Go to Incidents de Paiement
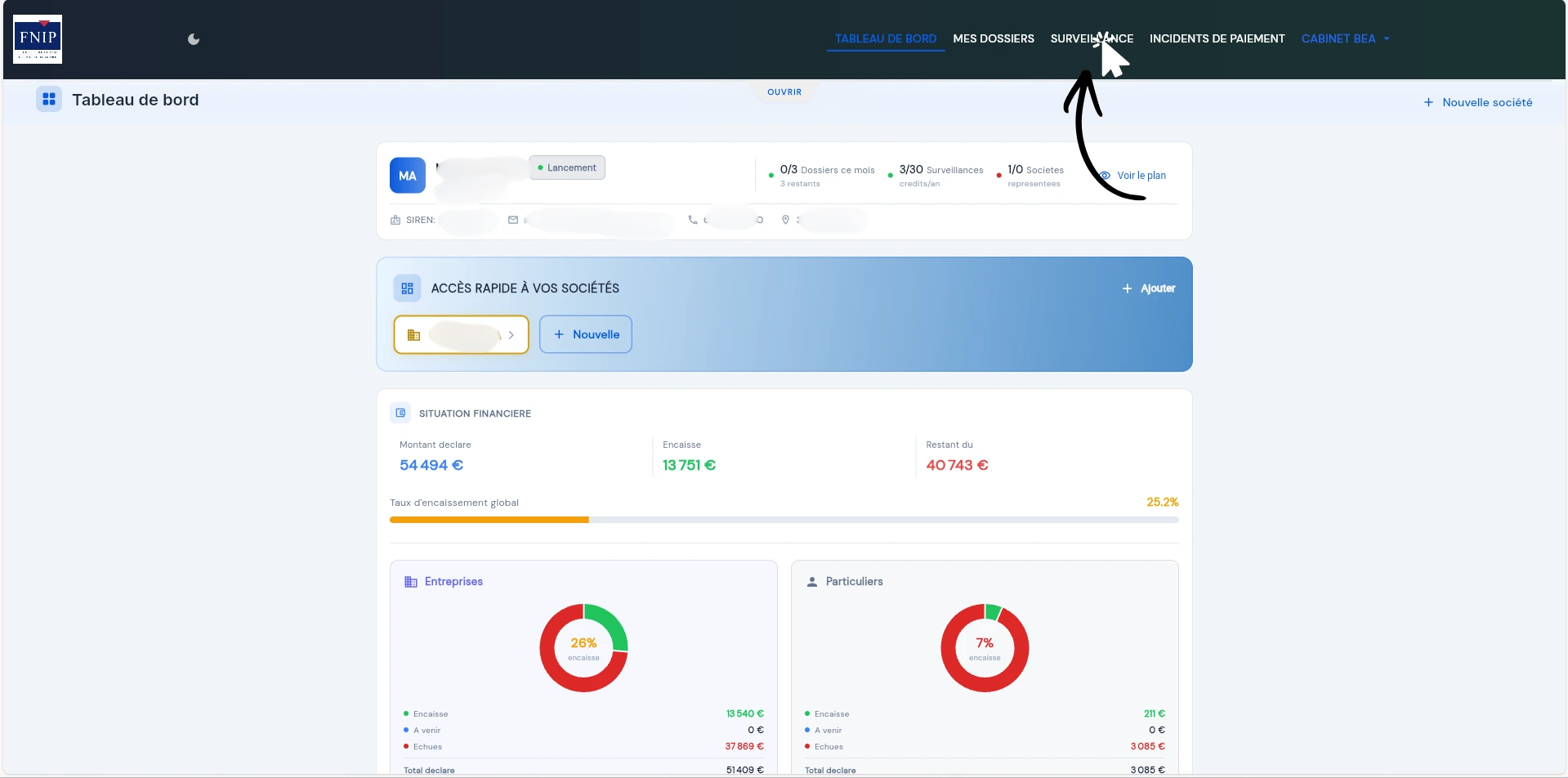 coord(1217,38)
